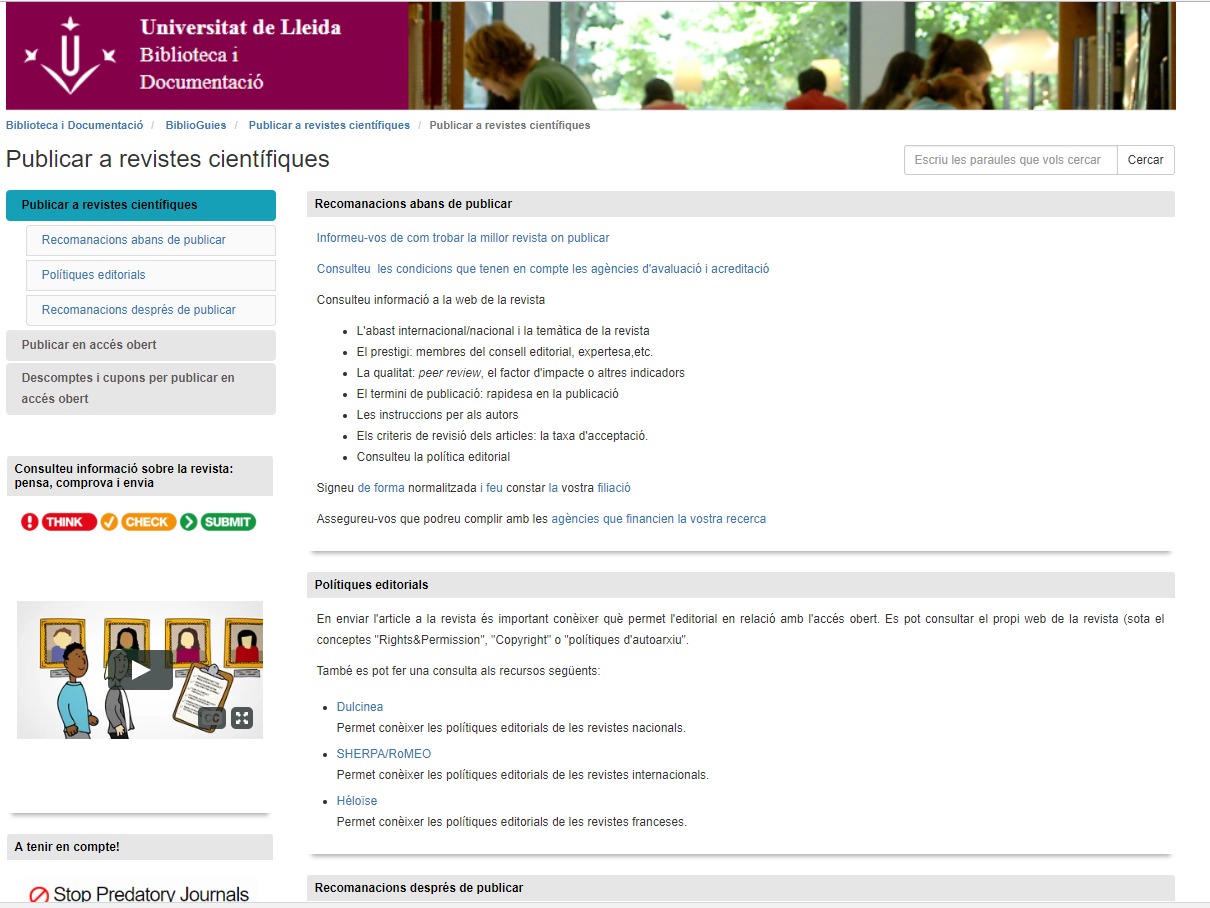Toggle closed captions on the video

211,717
